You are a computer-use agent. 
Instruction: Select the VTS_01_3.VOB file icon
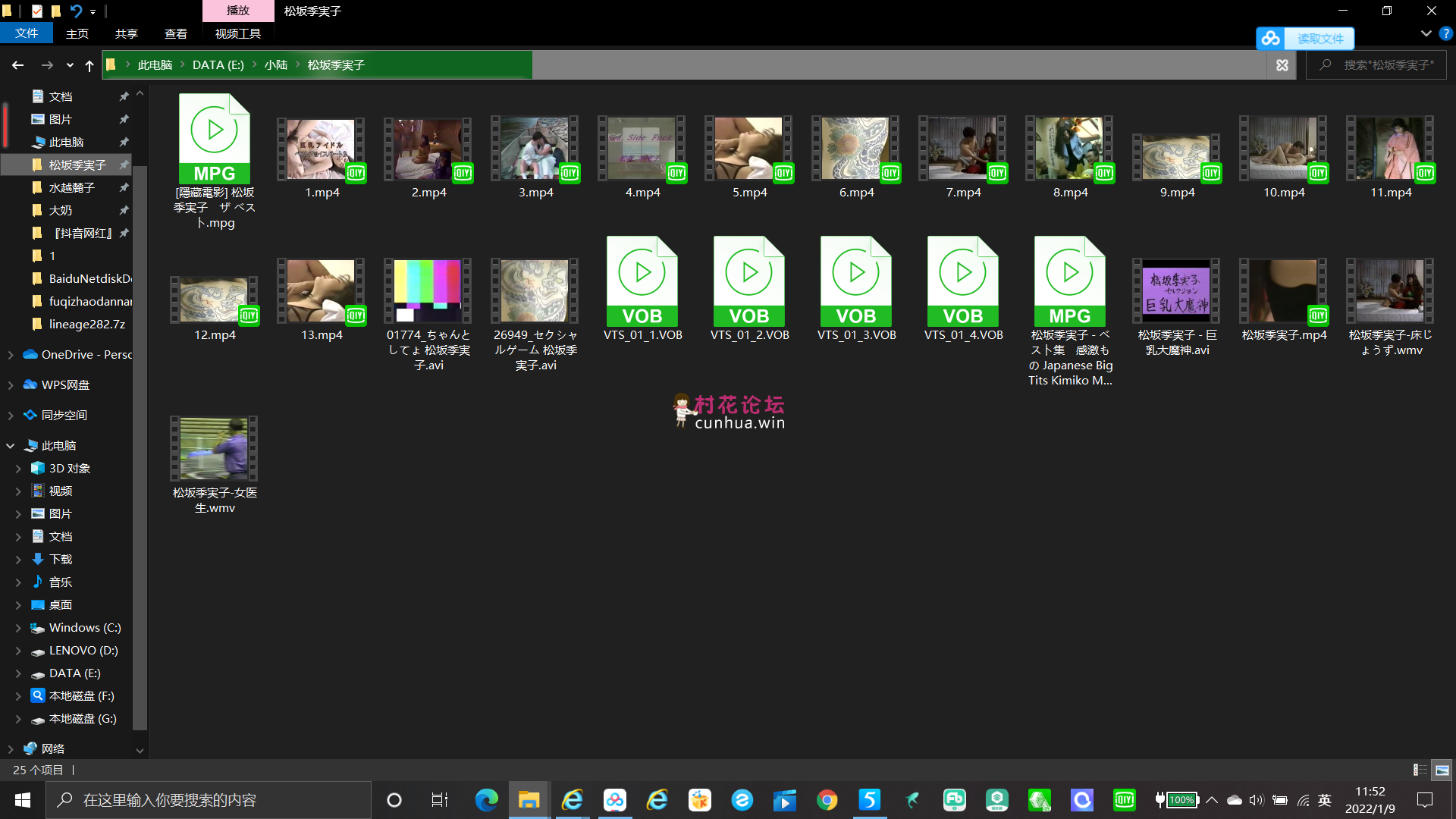tap(856, 281)
